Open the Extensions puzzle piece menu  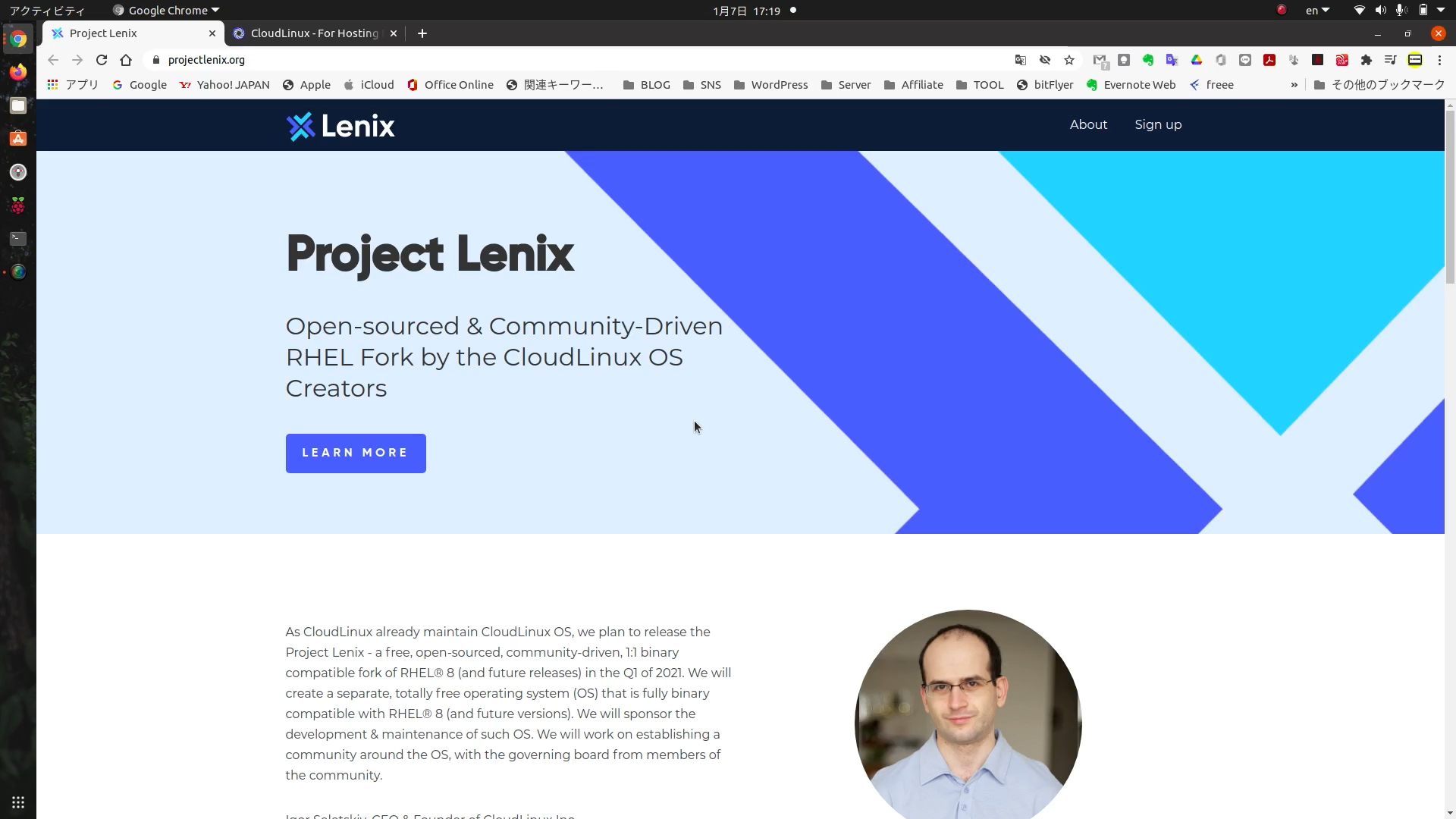click(x=1367, y=60)
